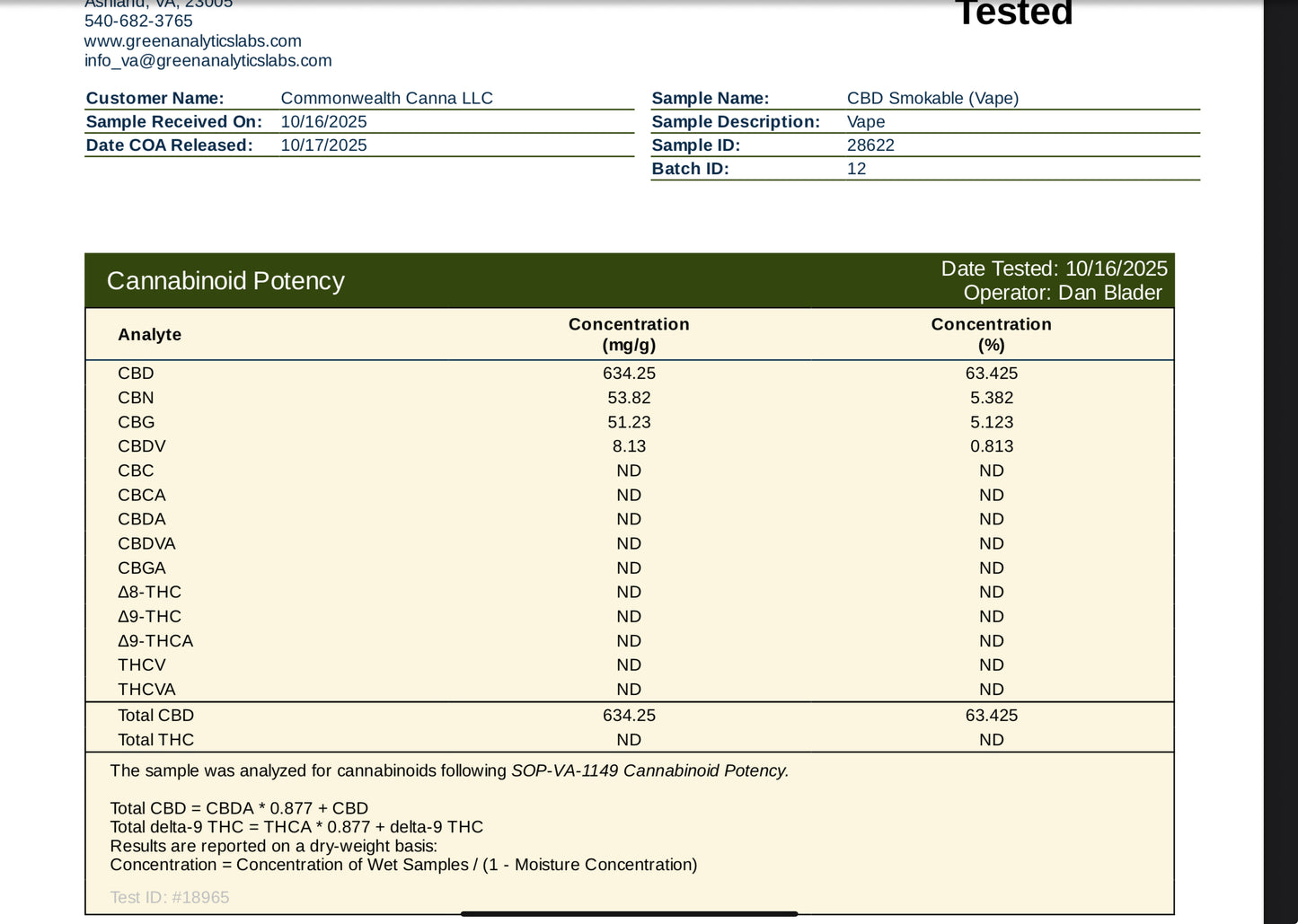Image resolution: width=1298 pixels, height=924 pixels.
Task: Tap the home indicator bar at bottom
Action: point(629,914)
